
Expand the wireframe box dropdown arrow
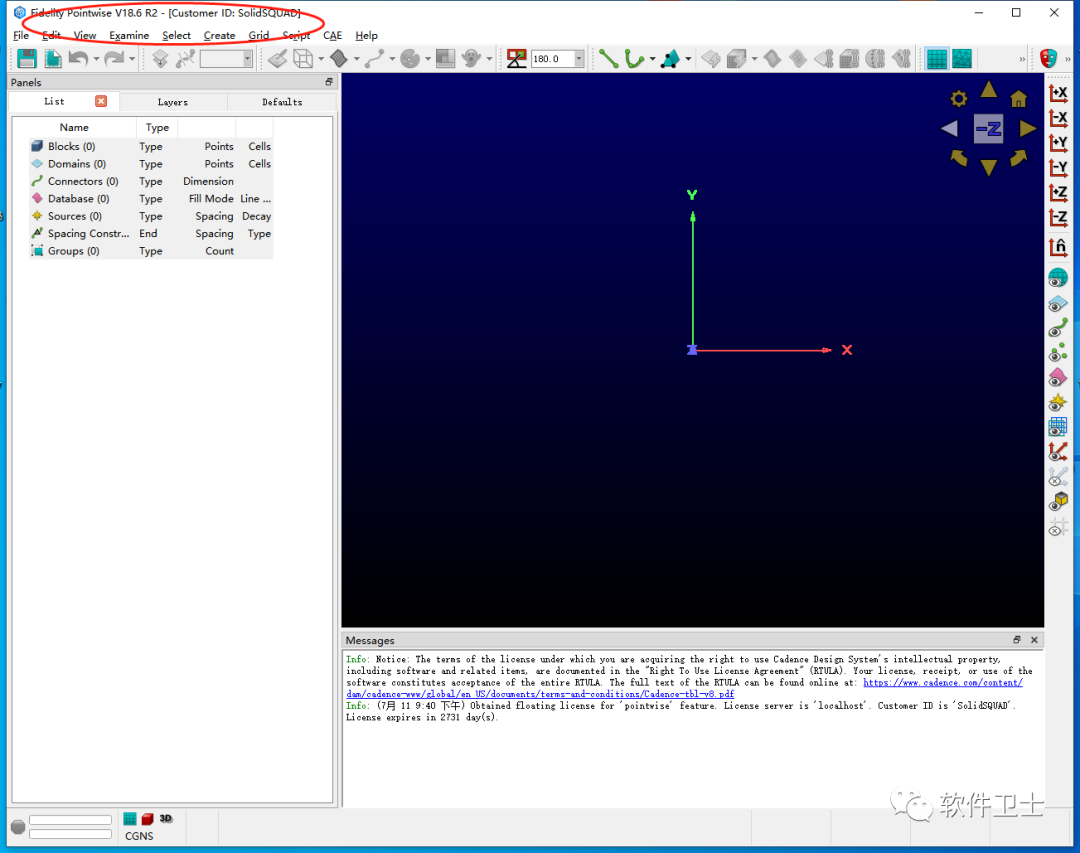(321, 59)
